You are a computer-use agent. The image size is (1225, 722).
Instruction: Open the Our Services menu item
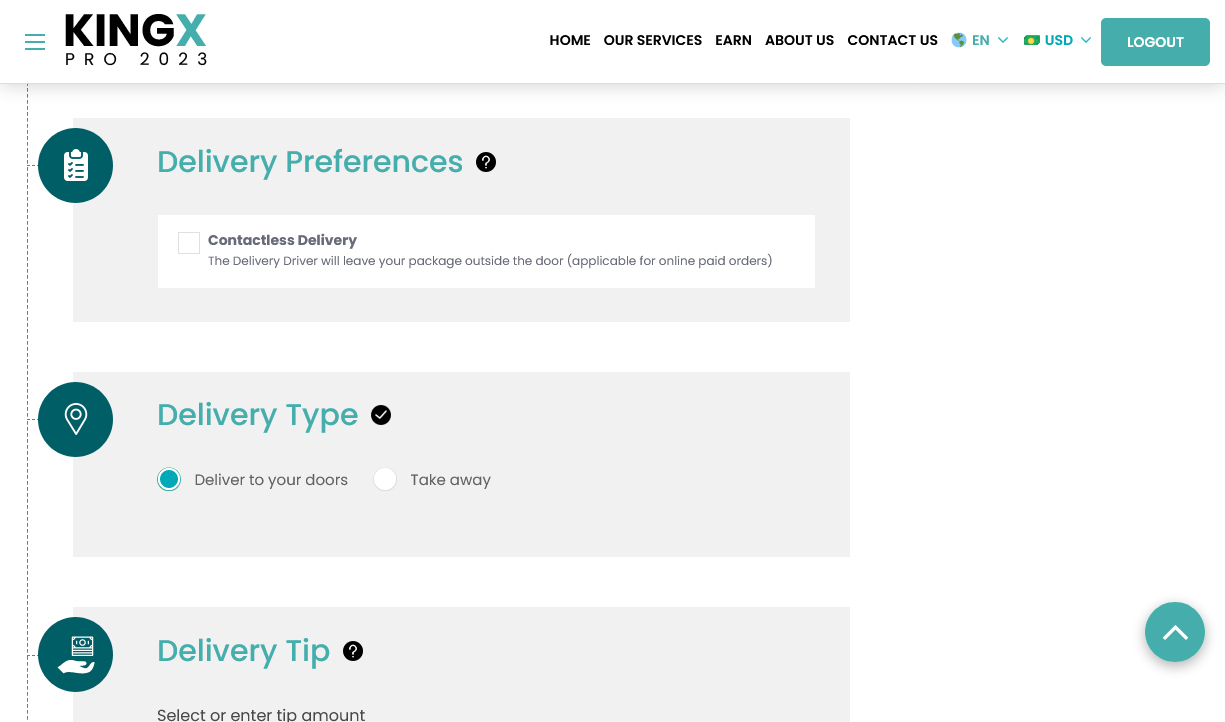653,41
